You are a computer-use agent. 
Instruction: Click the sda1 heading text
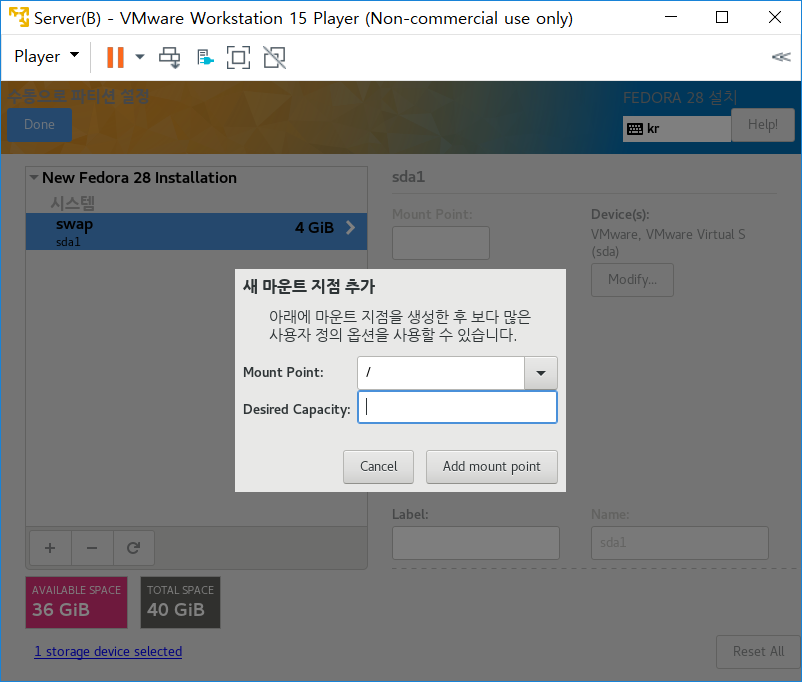[x=408, y=177]
